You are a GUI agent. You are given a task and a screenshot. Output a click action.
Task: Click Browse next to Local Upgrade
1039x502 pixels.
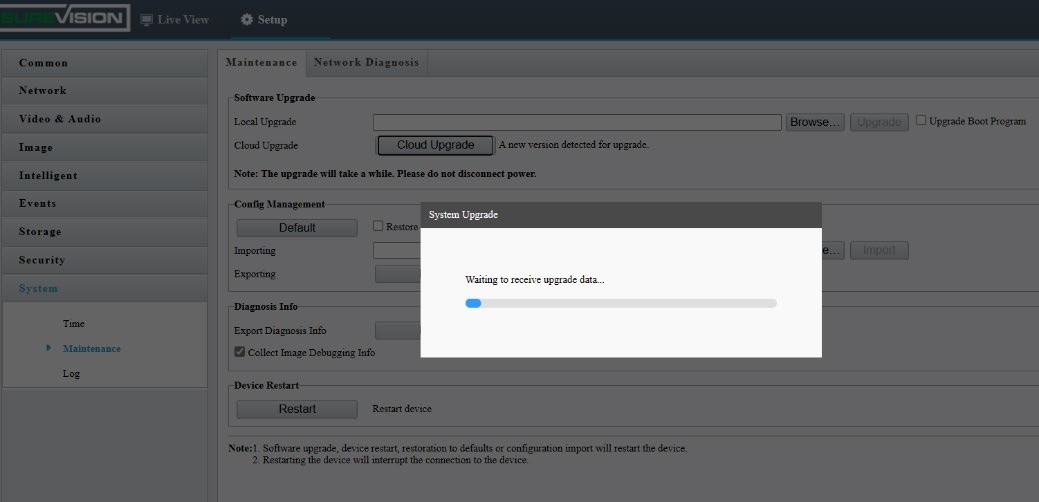[815, 122]
